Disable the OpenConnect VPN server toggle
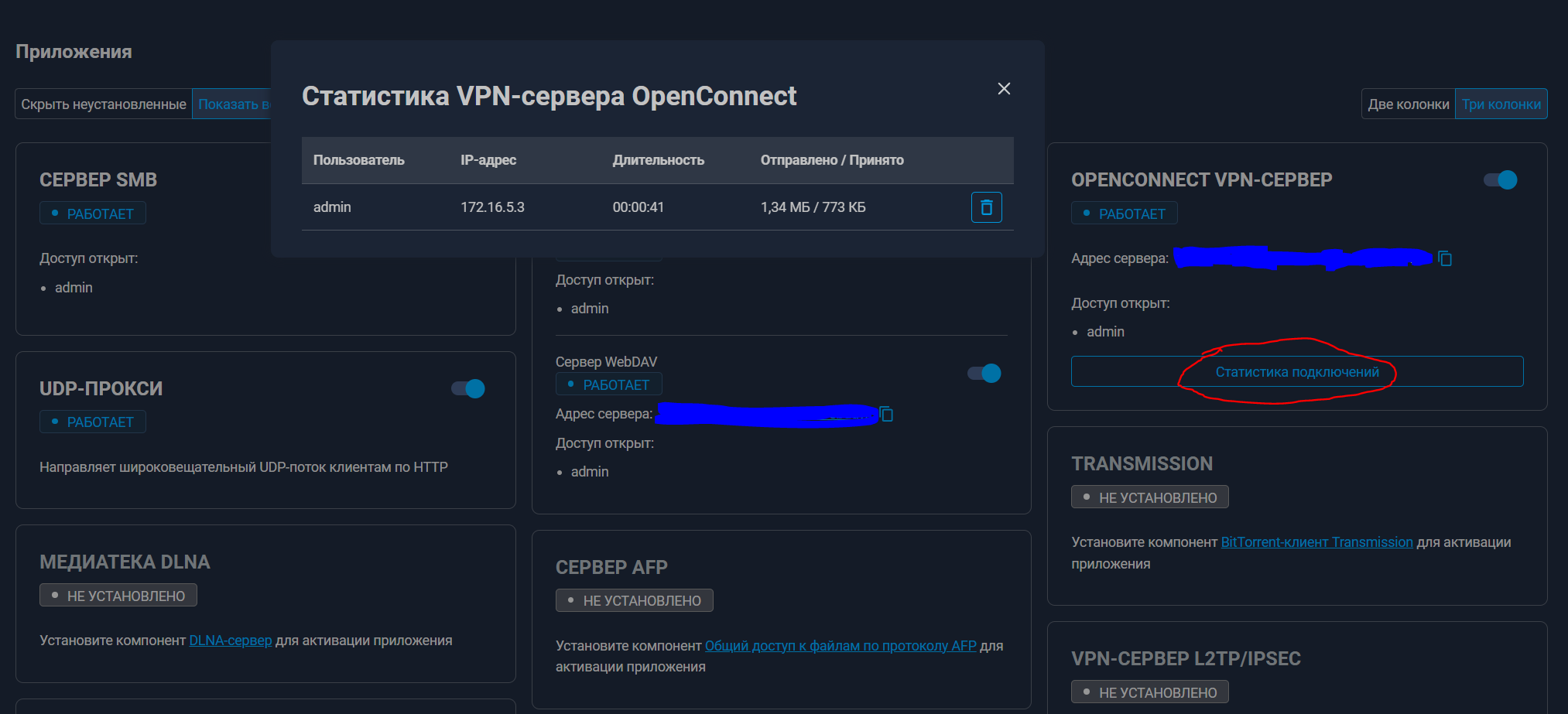This screenshot has width=1568, height=714. click(1500, 180)
